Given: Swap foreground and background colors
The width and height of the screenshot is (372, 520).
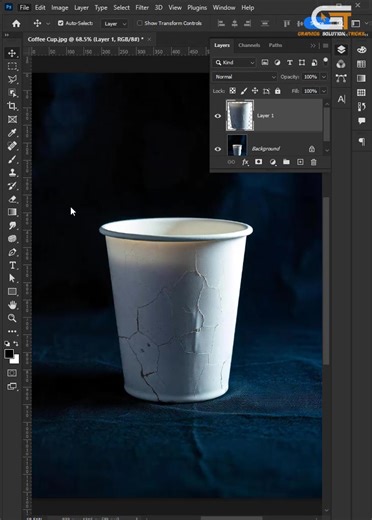Looking at the screenshot, I should click(16, 343).
